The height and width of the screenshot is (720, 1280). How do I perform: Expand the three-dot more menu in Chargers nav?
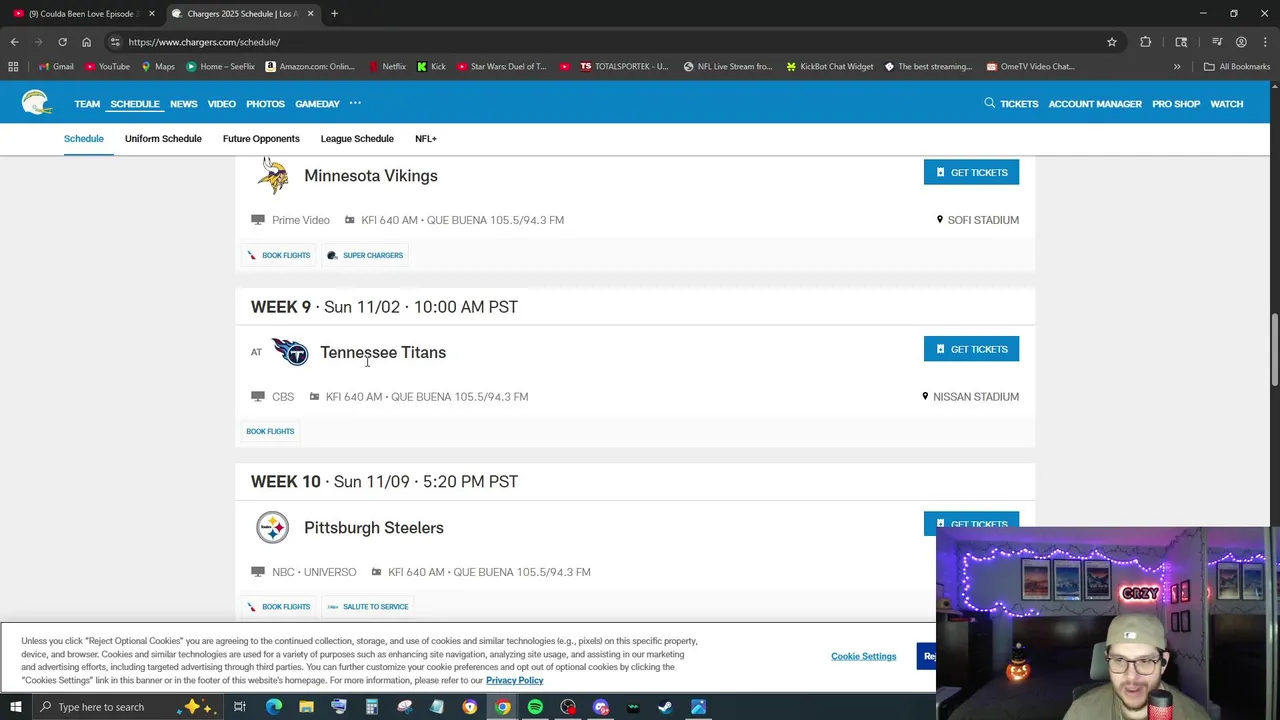coord(355,103)
